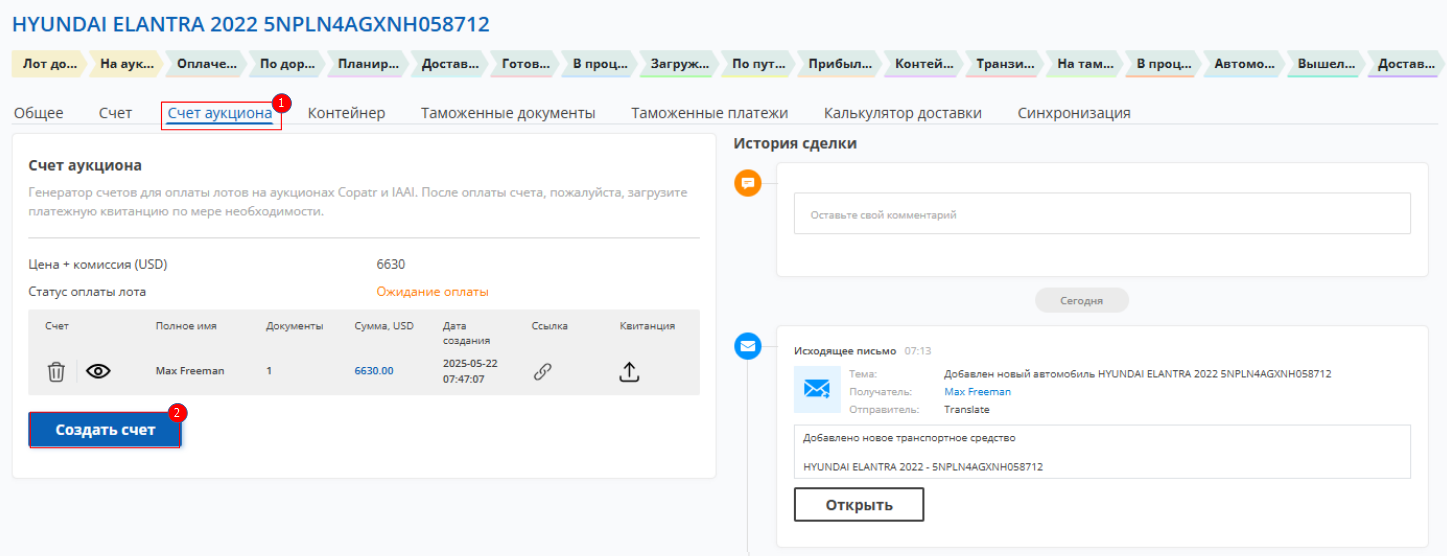Select the На там... status step

1085,64
